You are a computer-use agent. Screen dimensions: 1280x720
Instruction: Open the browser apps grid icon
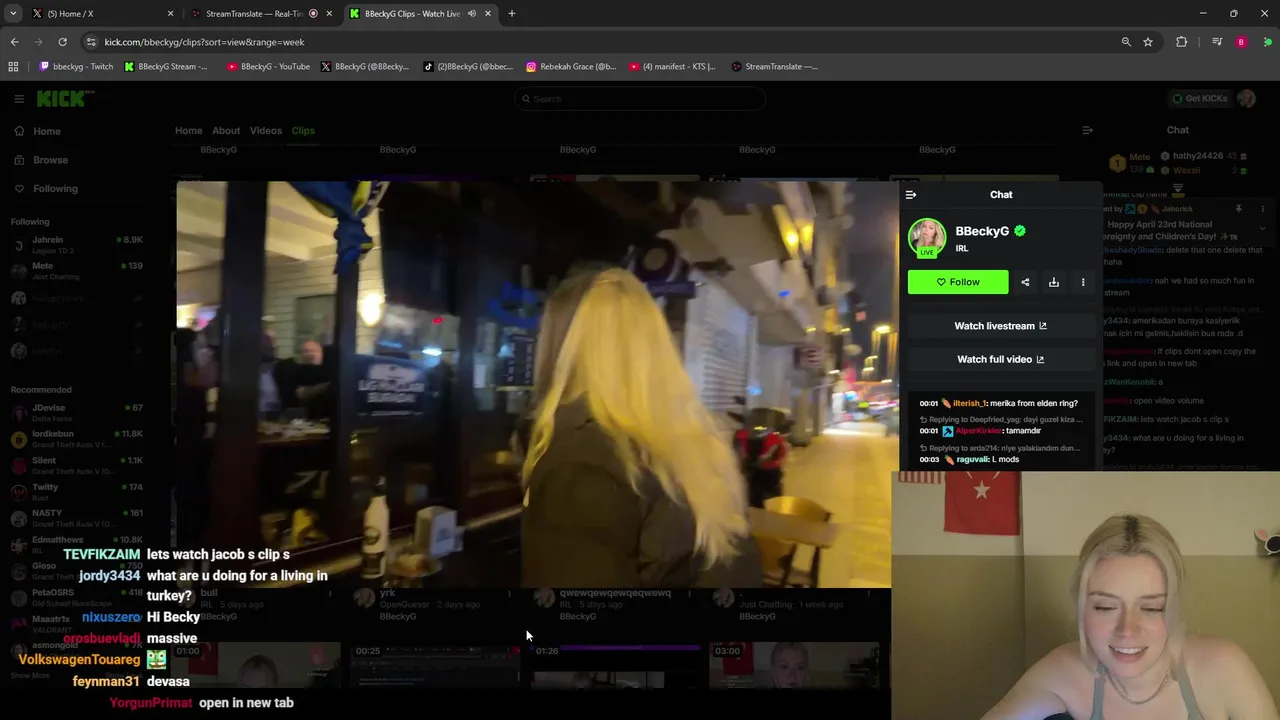[13, 67]
